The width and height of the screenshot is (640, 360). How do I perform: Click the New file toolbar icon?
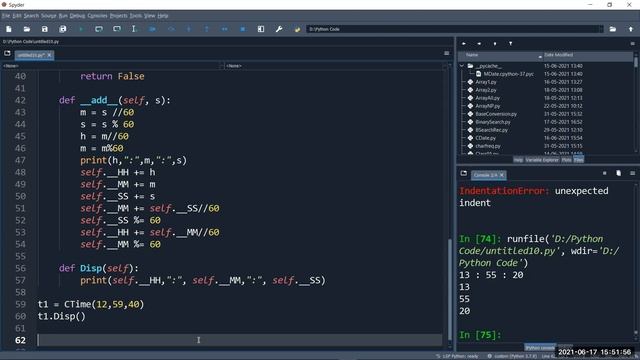point(9,29)
